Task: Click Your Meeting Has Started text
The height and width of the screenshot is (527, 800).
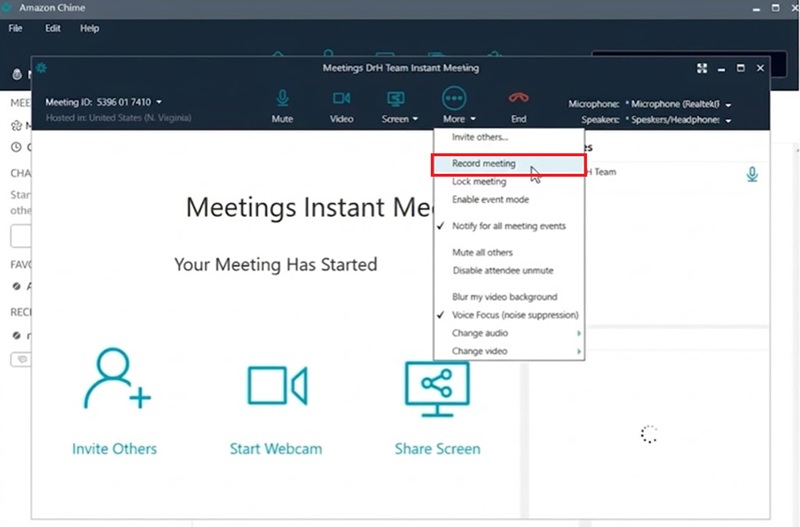Action: 276,265
